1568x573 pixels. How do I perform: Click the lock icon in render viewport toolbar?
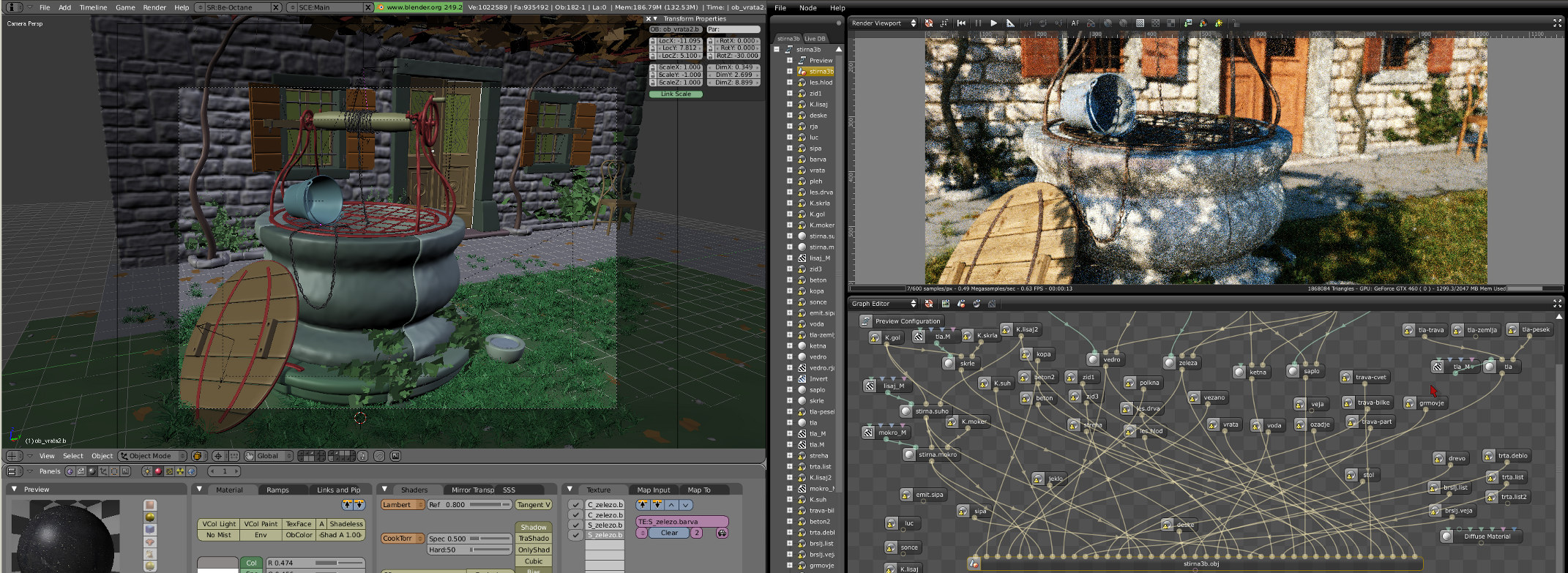click(1235, 23)
